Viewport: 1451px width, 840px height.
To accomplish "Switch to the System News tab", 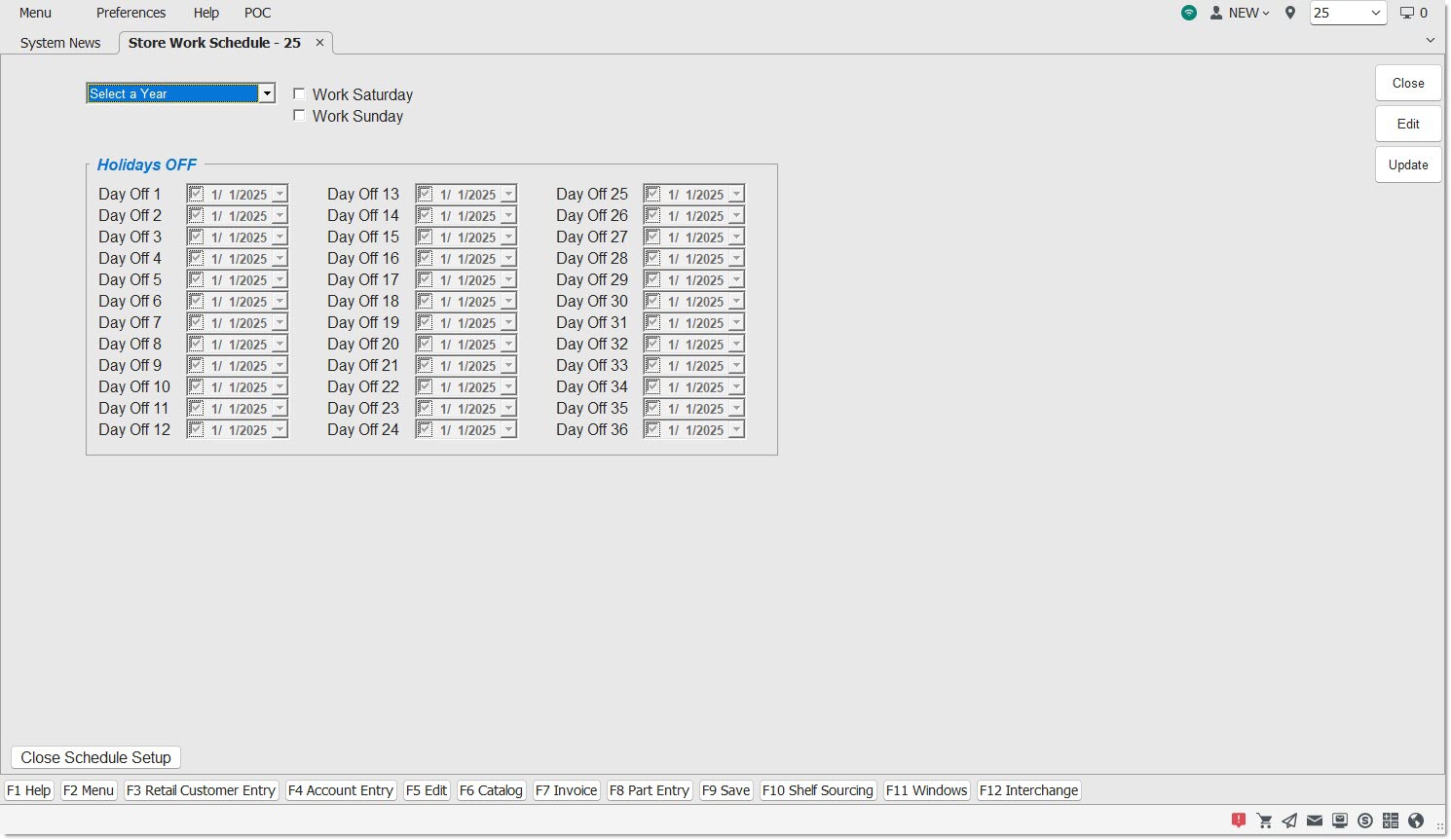I will [60, 43].
